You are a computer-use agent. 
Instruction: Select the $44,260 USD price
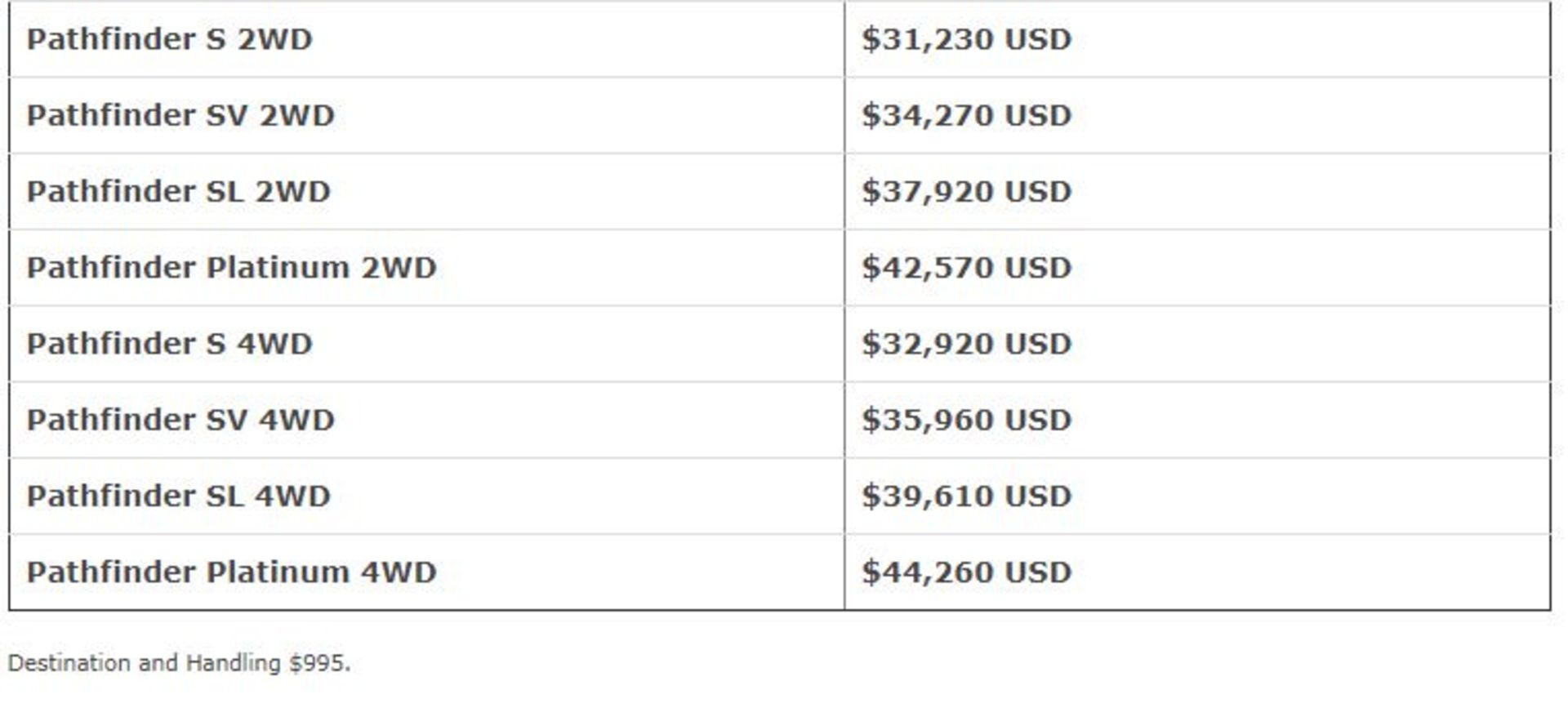point(966,572)
